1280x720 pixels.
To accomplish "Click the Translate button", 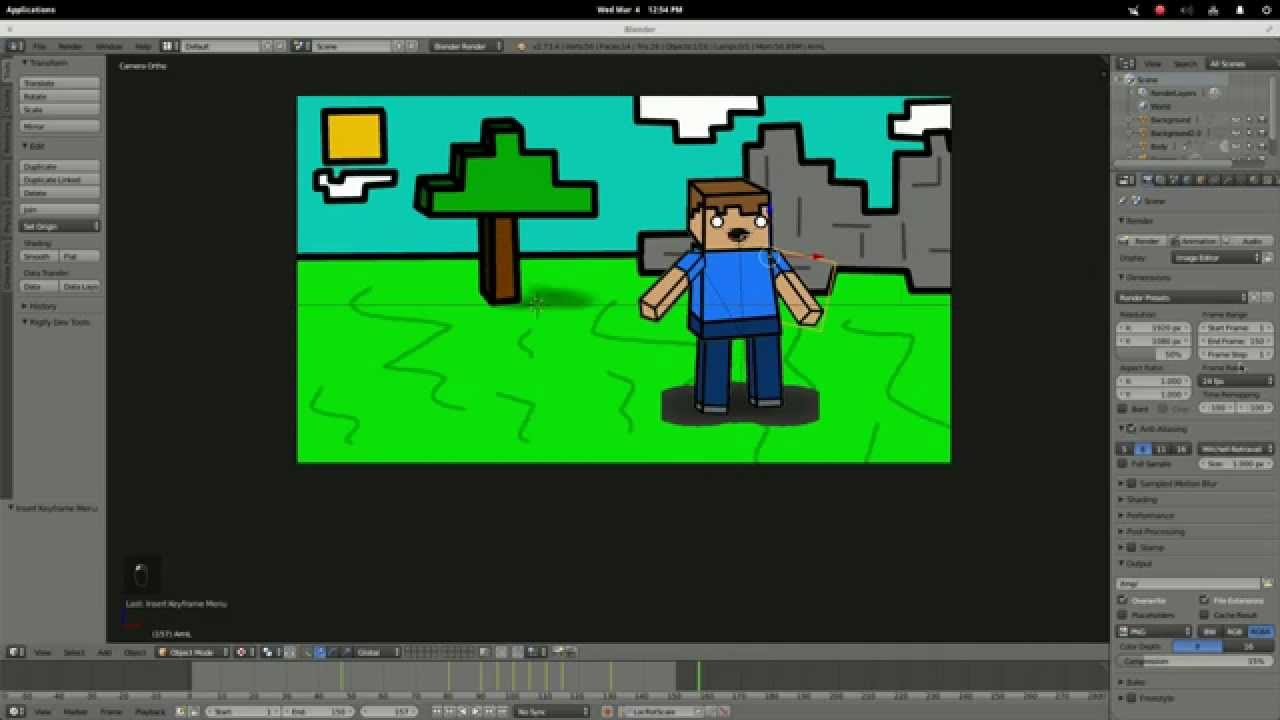I will click(x=60, y=83).
